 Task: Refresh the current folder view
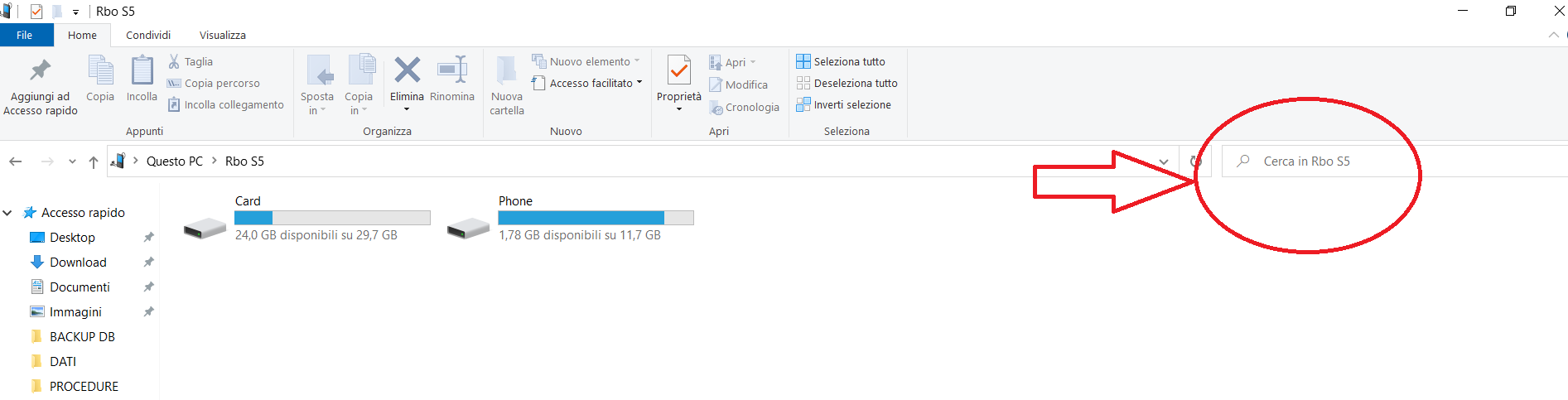(1195, 161)
